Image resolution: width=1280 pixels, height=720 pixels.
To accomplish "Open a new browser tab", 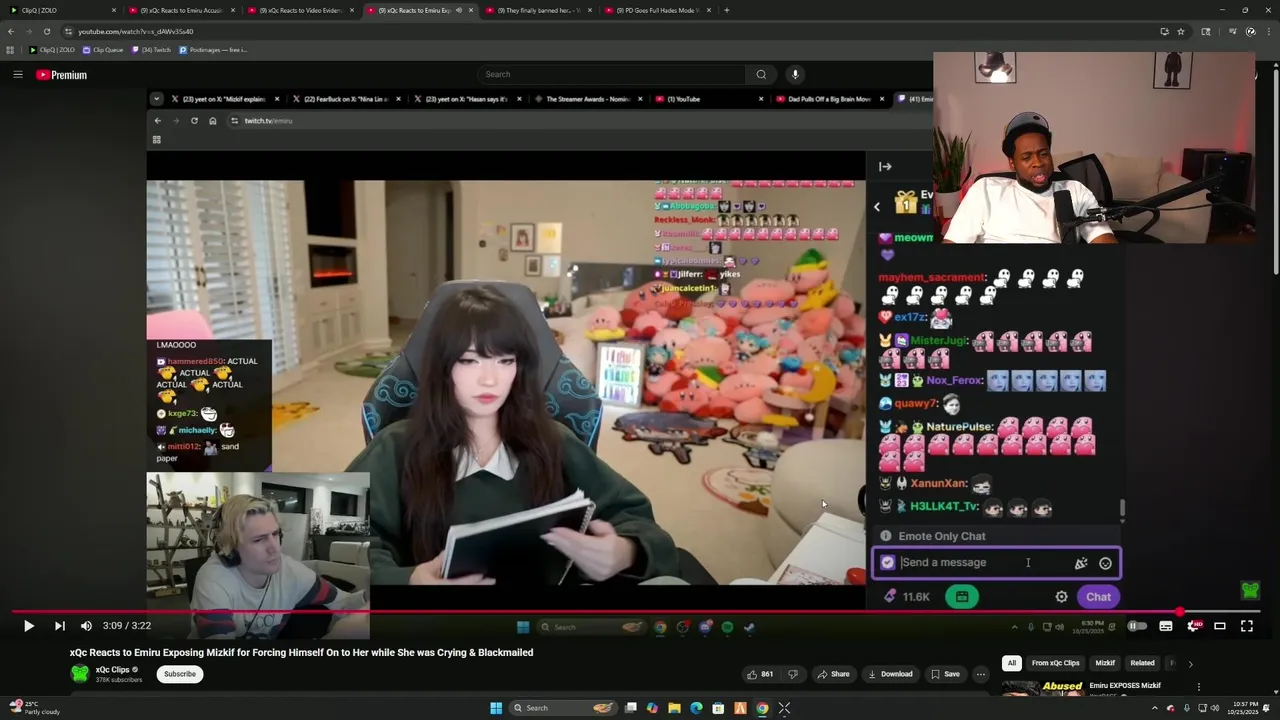I will point(726,10).
